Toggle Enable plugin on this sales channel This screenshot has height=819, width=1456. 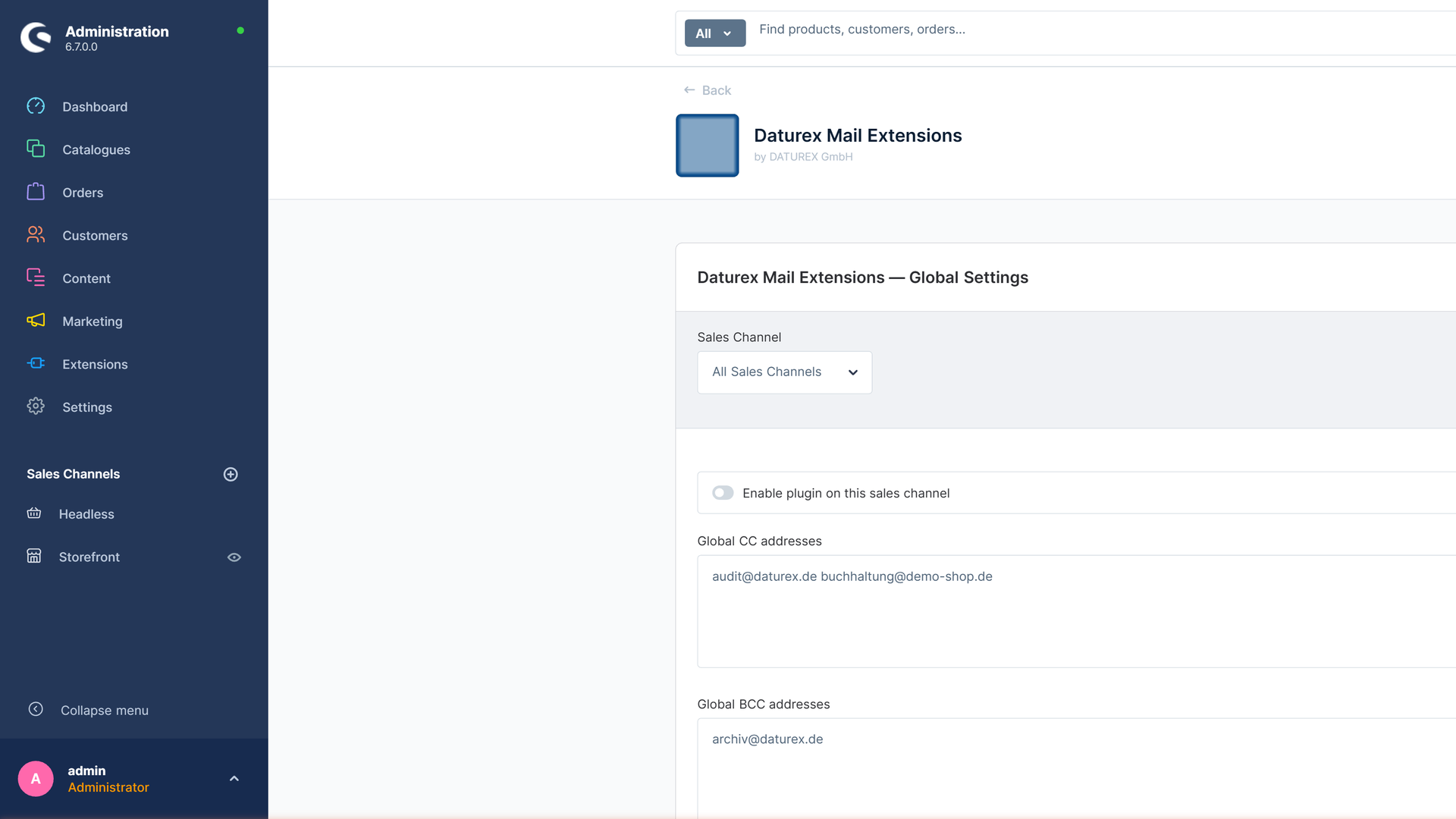723,493
